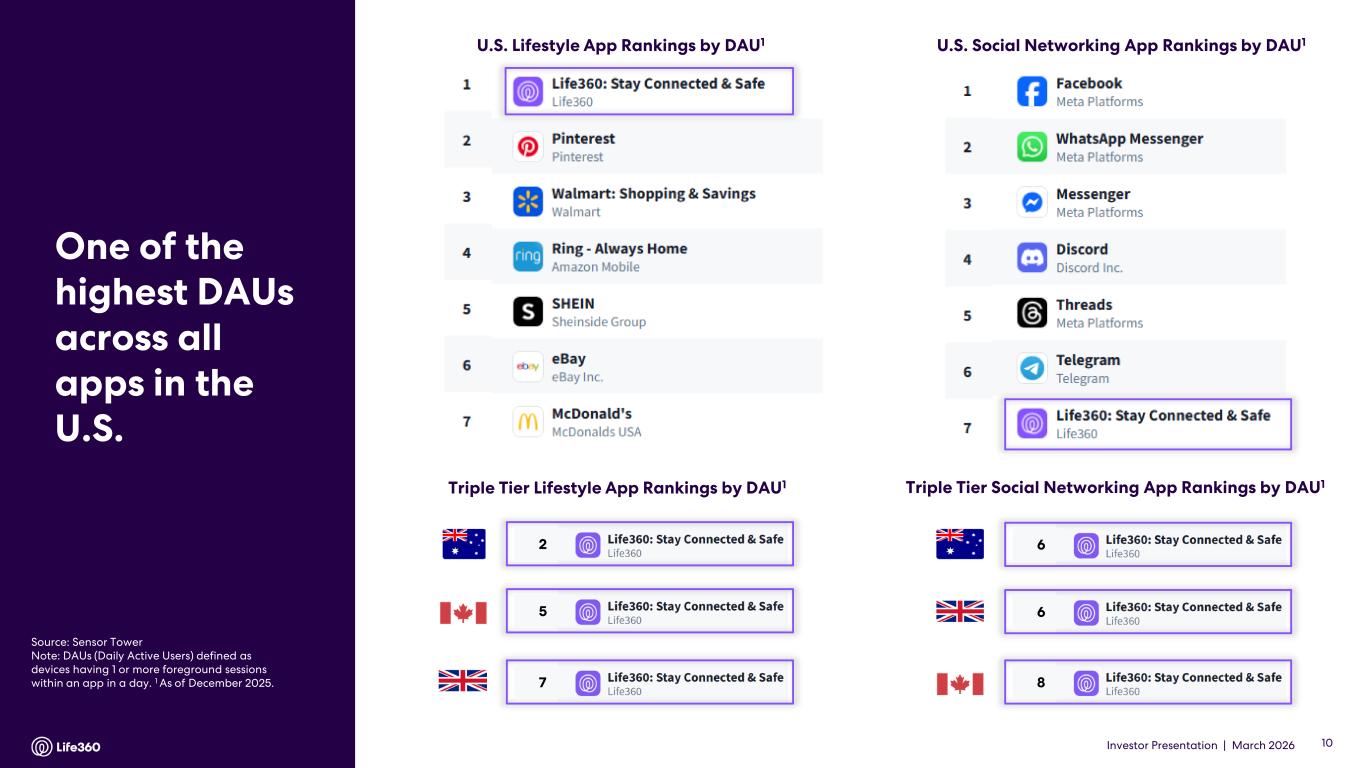1365x768 pixels.
Task: Click the Discord app icon
Action: pos(1032,258)
